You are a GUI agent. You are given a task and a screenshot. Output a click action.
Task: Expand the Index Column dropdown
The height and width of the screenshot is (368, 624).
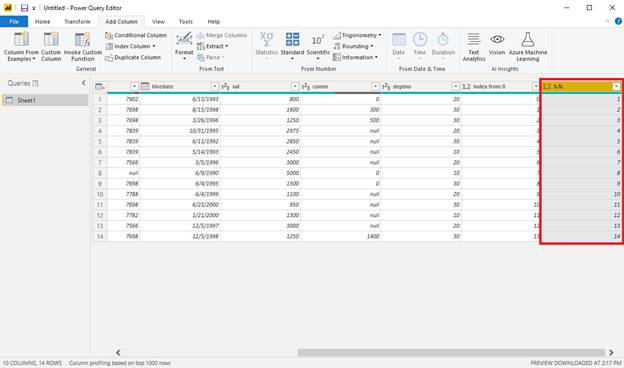(x=154, y=47)
